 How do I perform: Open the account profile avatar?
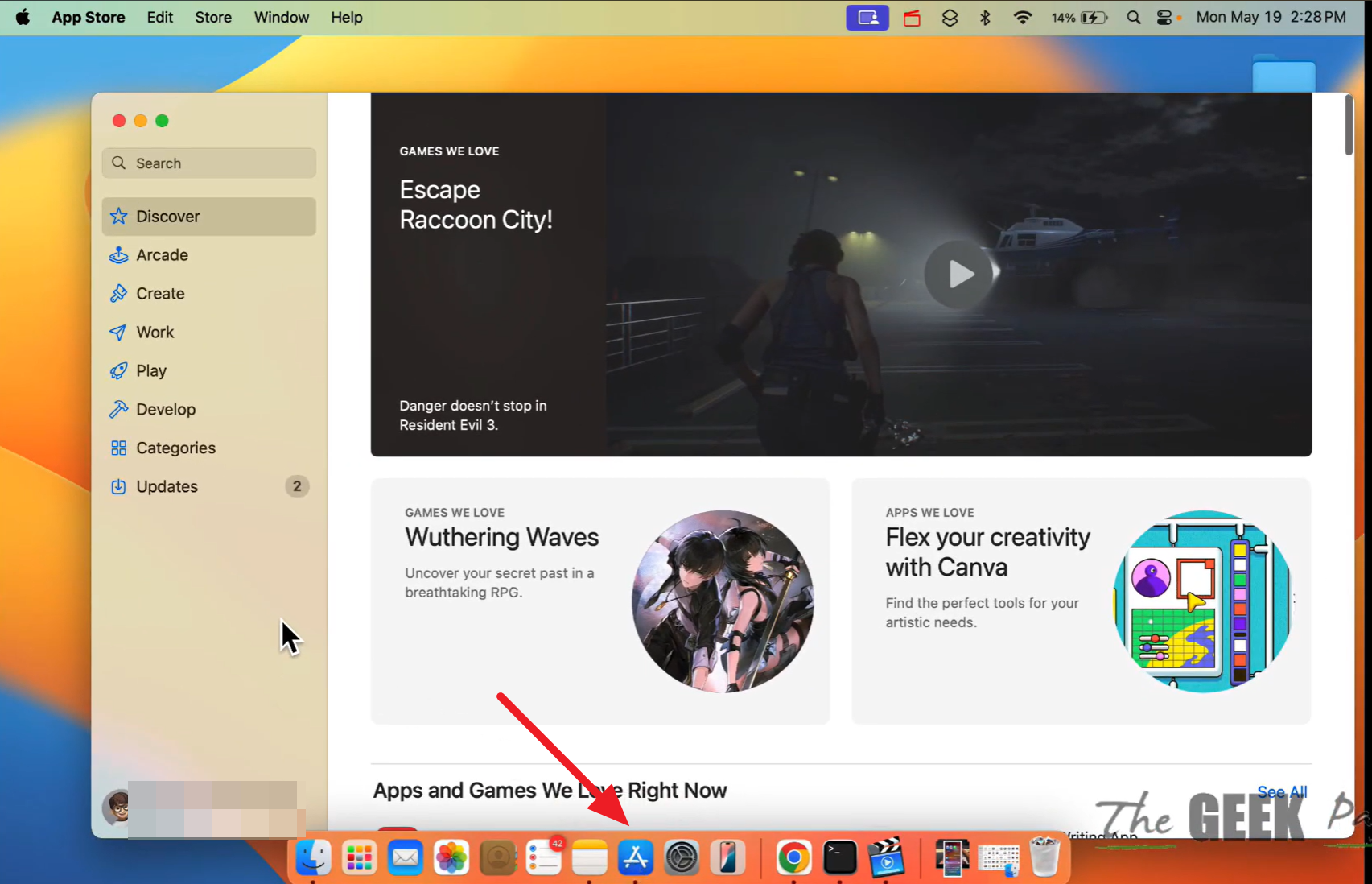tap(117, 807)
